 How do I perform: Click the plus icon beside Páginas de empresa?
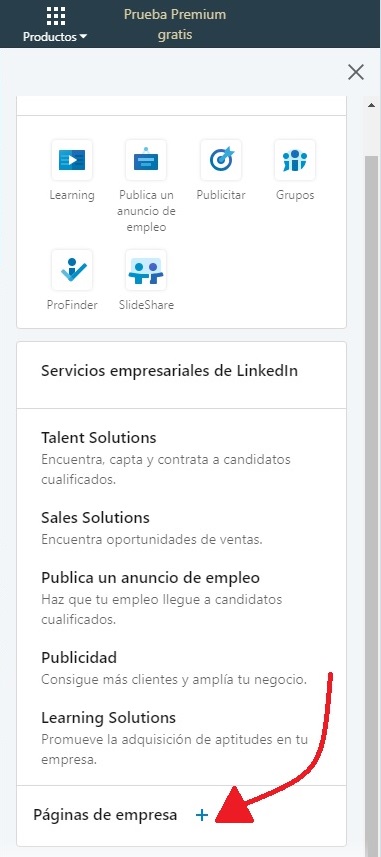[x=202, y=815]
